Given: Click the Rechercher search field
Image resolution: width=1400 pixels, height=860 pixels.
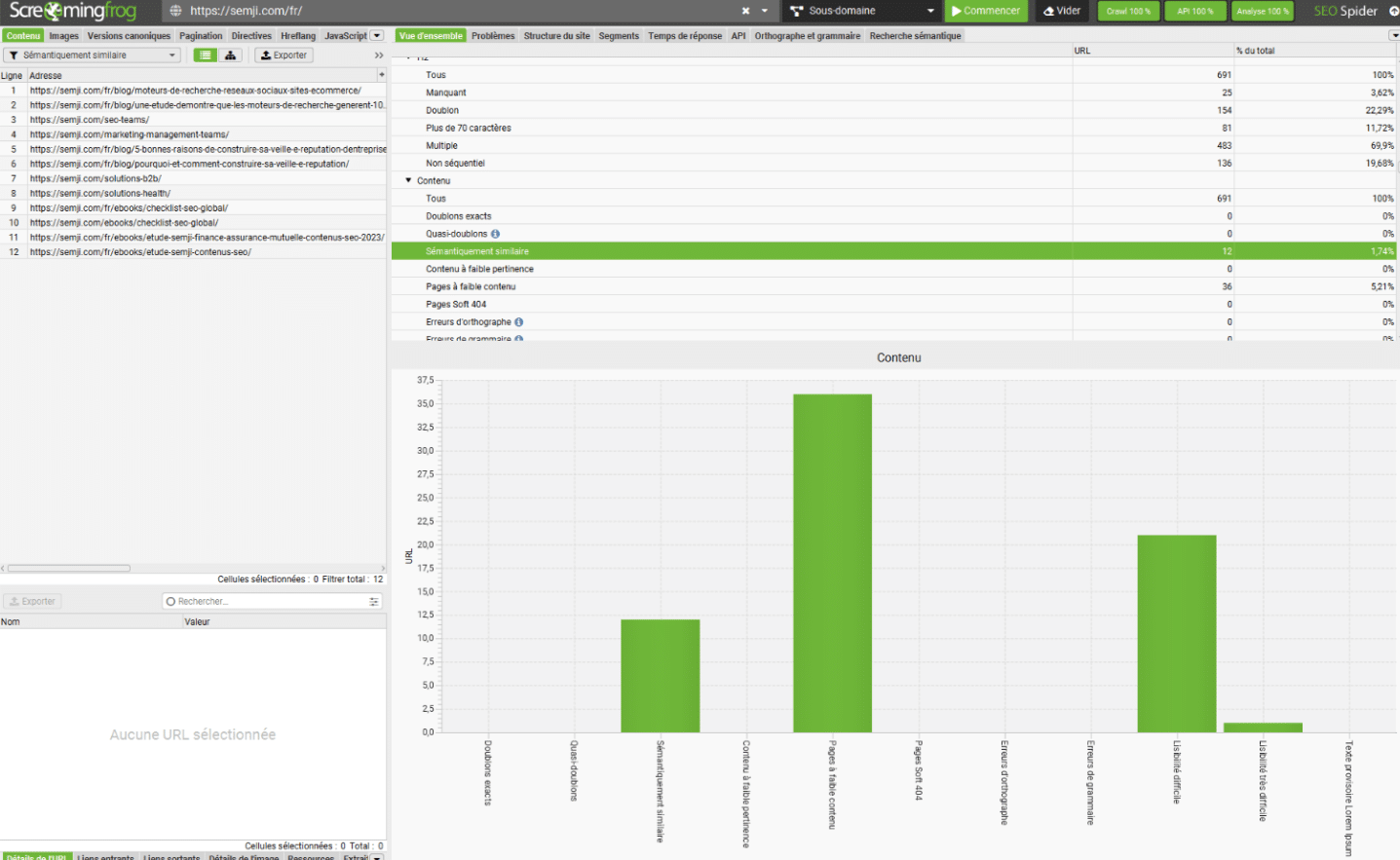Looking at the screenshot, I should (272, 602).
